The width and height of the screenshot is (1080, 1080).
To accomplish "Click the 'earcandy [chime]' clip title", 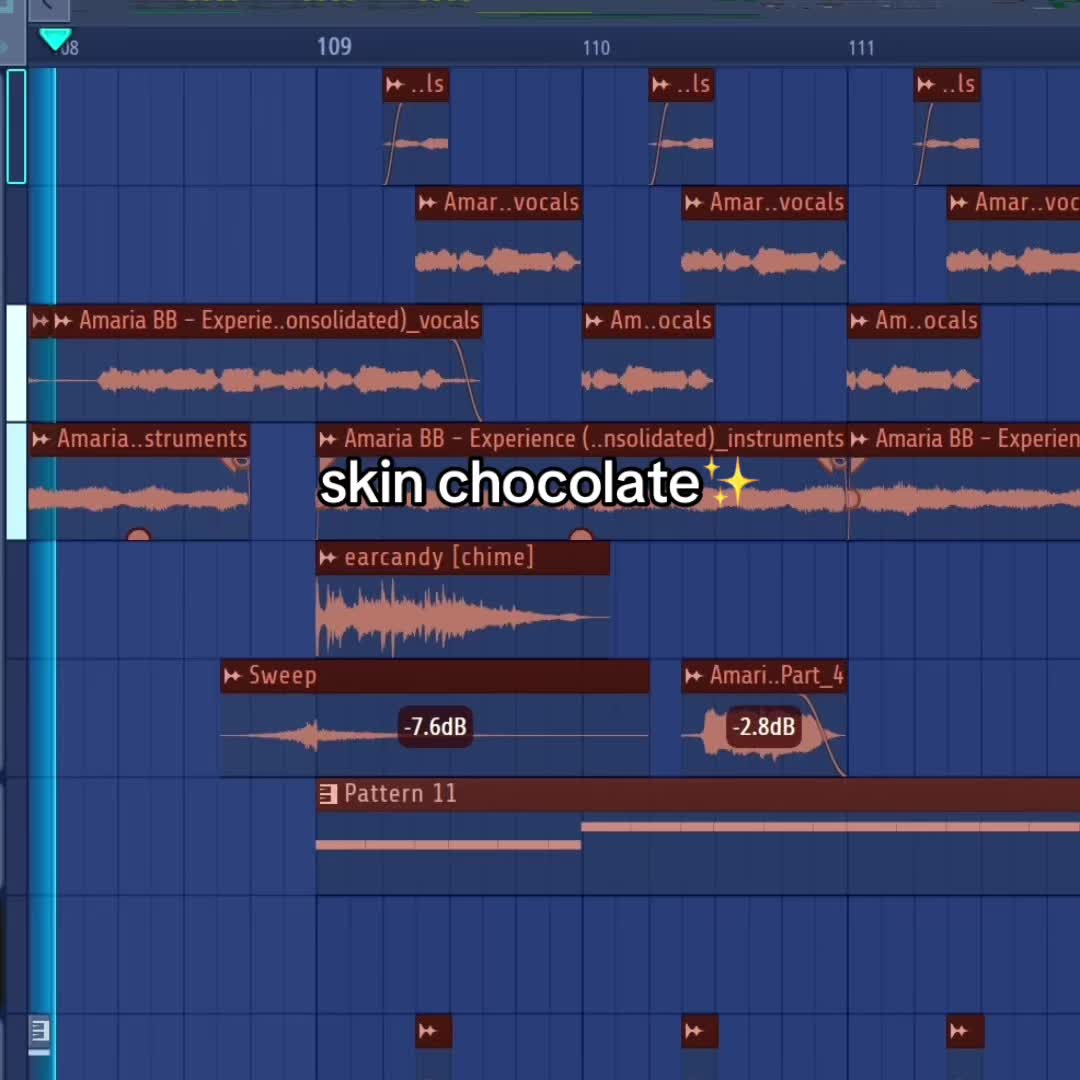I will pos(439,557).
